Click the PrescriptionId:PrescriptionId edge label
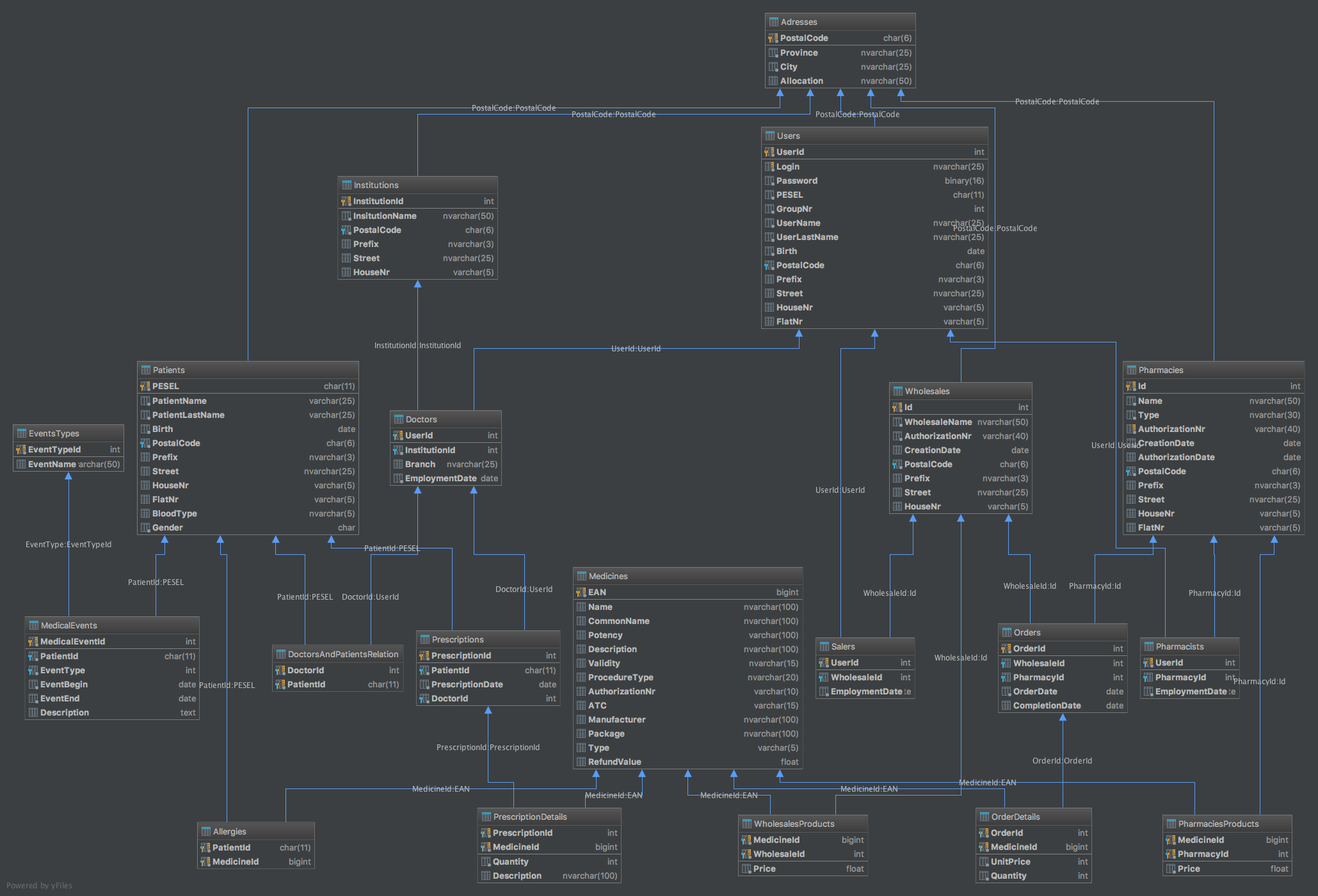 [488, 748]
